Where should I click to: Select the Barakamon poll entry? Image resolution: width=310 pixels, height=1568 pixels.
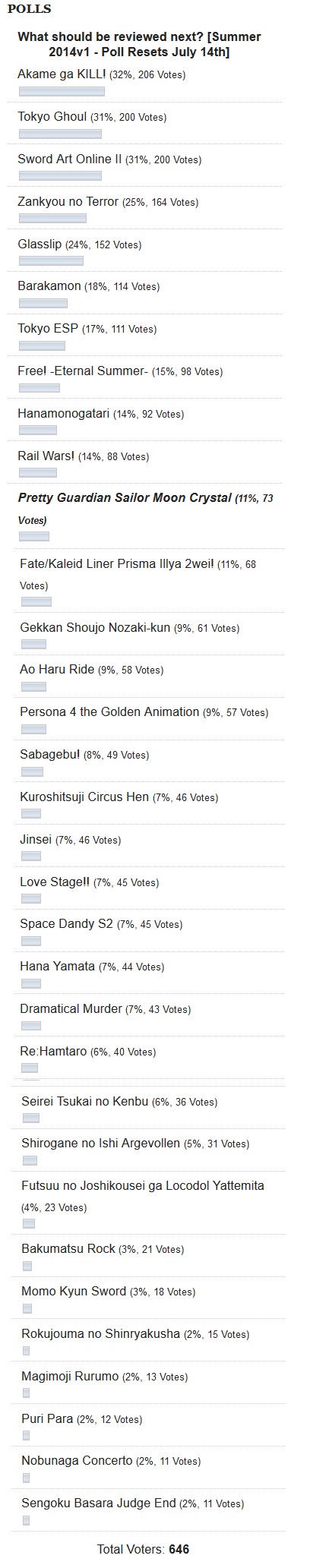tap(88, 286)
